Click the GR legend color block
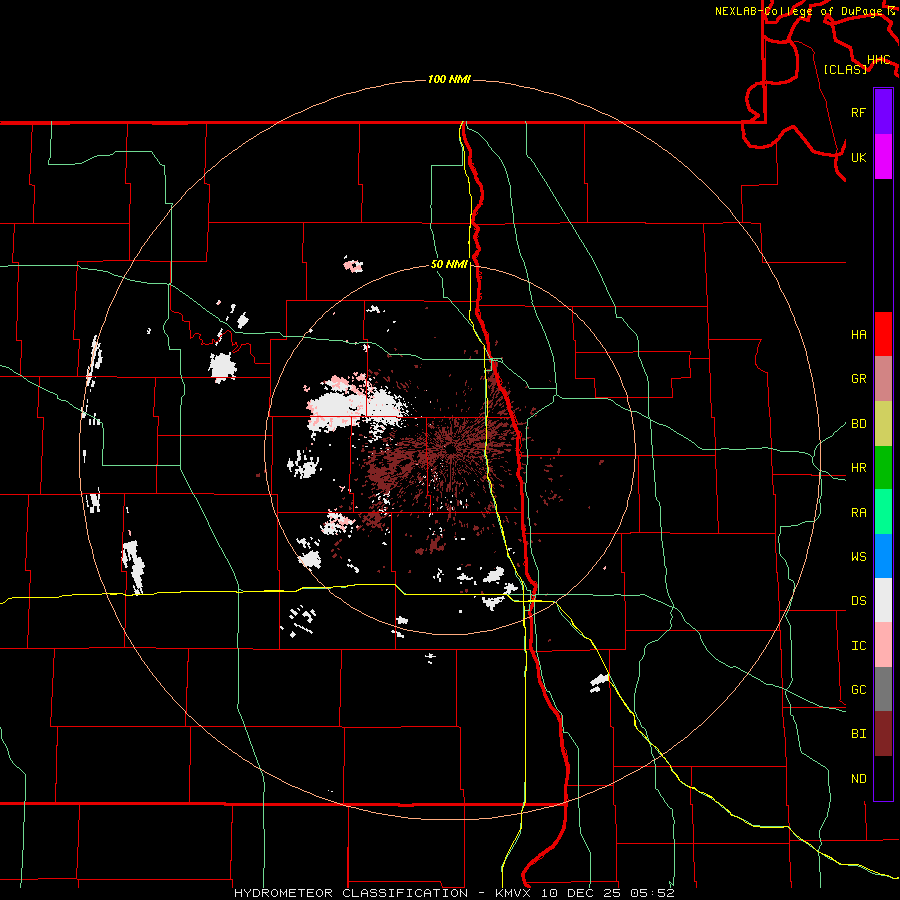900x900 pixels. pyautogui.click(x=883, y=379)
